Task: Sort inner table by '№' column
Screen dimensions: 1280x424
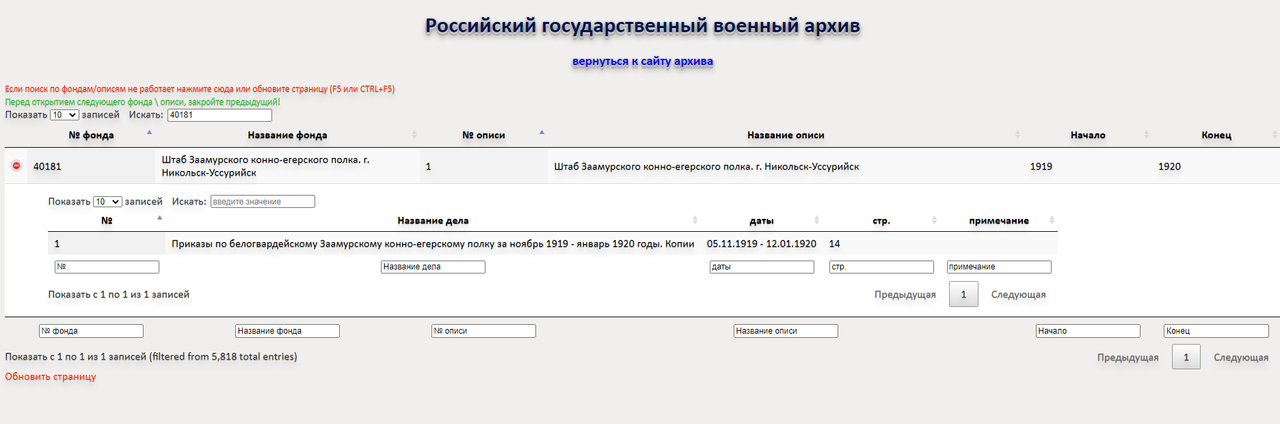Action: click(x=106, y=220)
